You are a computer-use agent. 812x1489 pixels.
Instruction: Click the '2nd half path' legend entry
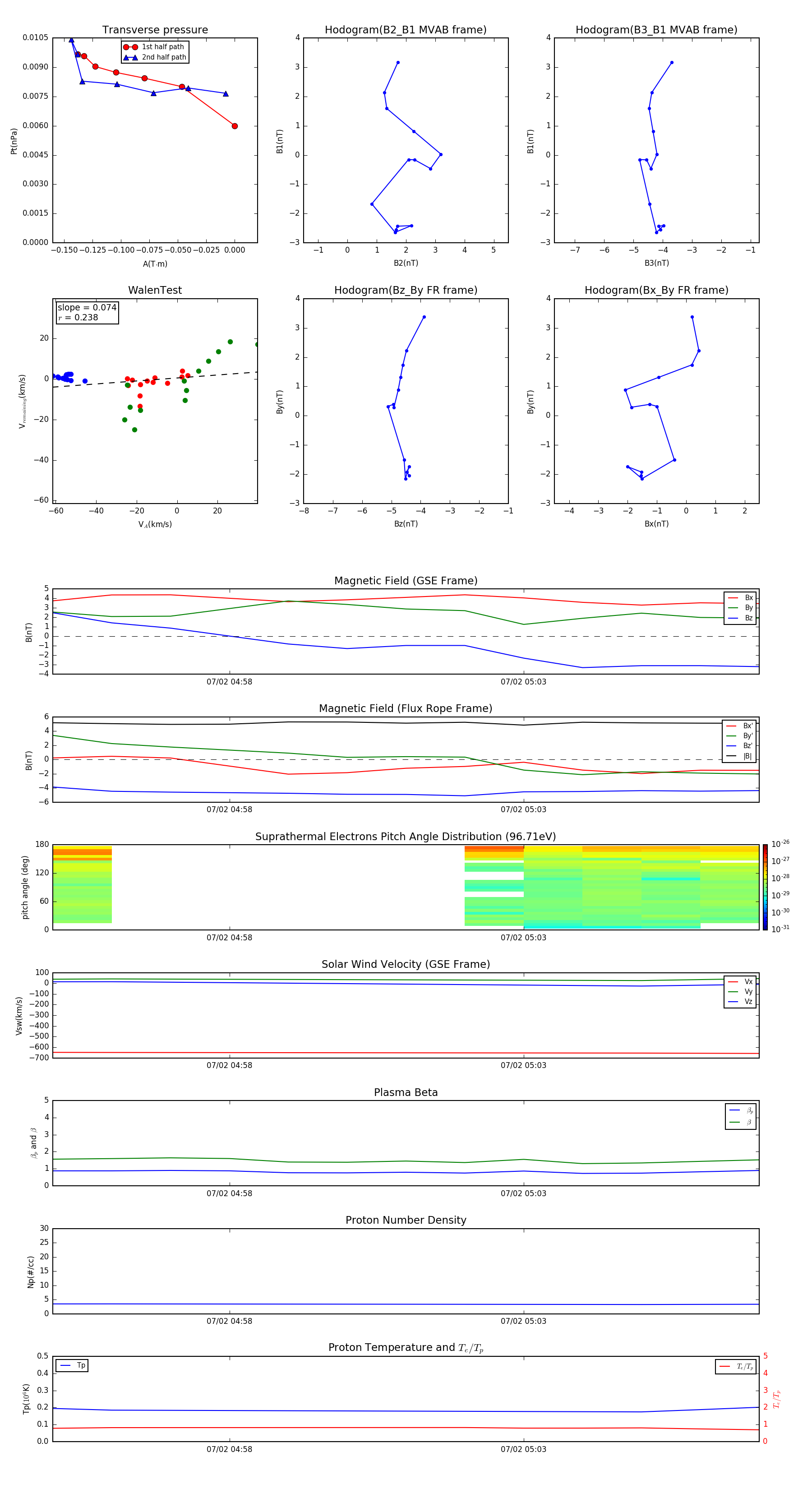pyautogui.click(x=155, y=57)
